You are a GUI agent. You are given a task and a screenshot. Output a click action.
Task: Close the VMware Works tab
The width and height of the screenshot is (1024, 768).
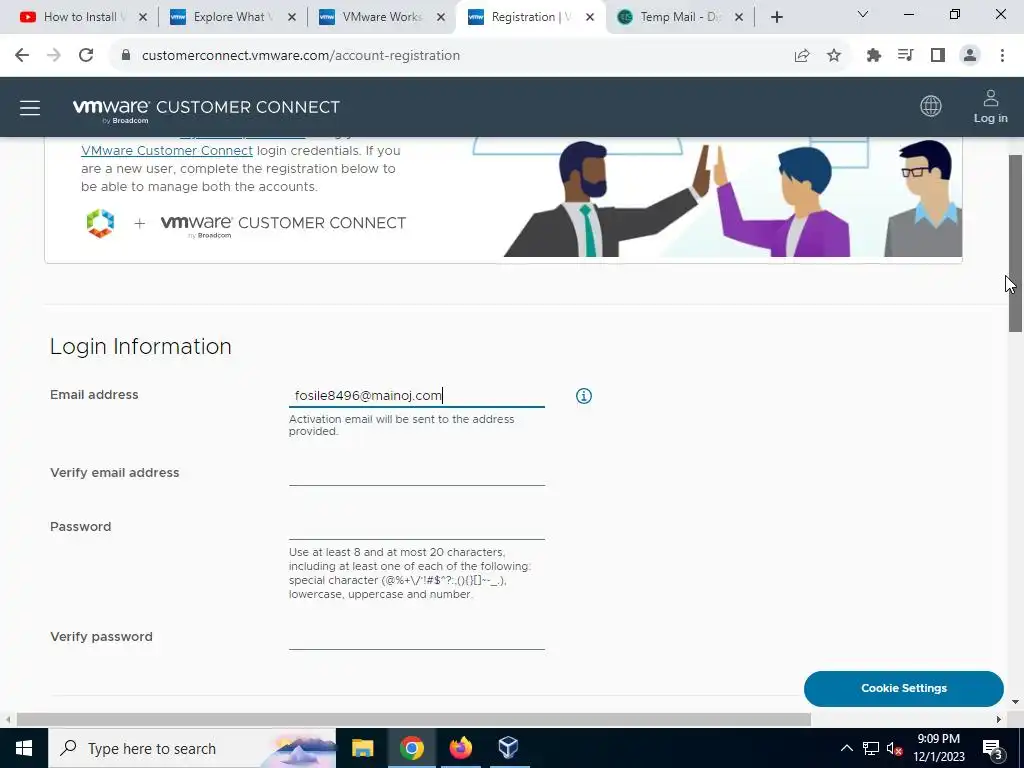pos(441,17)
